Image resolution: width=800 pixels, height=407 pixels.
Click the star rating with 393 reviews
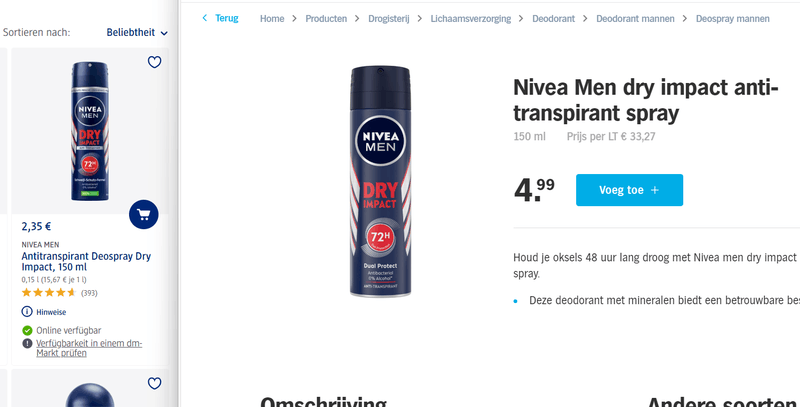(49, 293)
